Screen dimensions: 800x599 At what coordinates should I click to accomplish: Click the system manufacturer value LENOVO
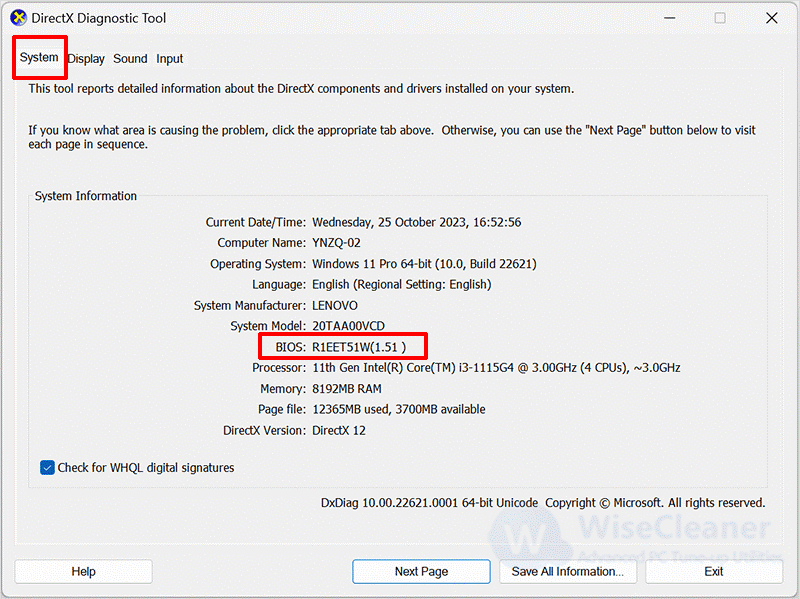click(335, 306)
